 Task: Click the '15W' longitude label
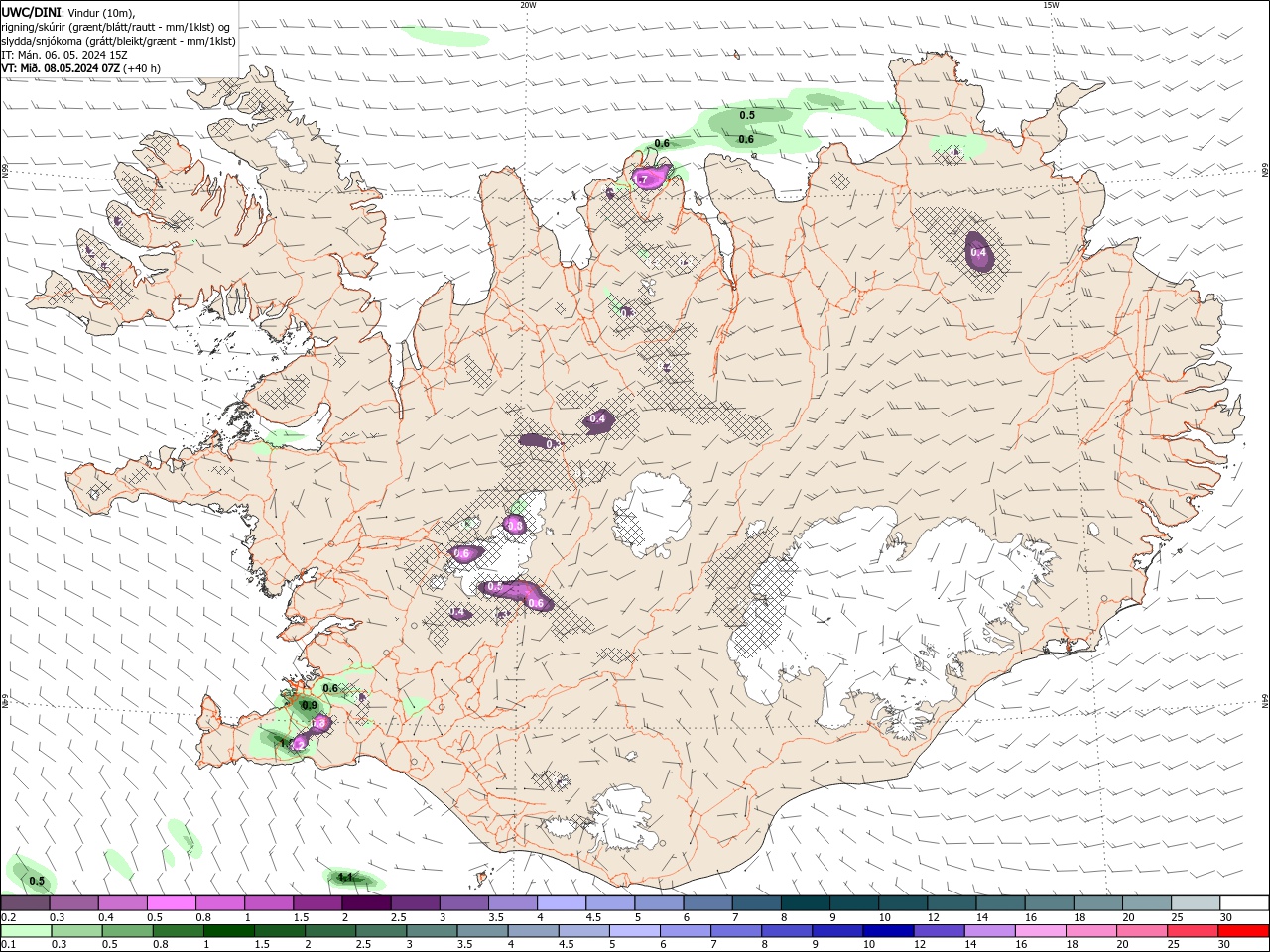click(1051, 5)
